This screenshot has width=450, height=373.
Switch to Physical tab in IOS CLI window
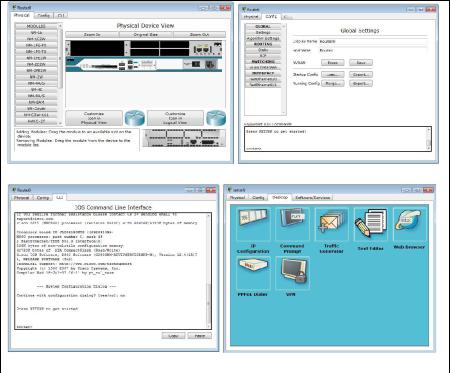[22, 198]
